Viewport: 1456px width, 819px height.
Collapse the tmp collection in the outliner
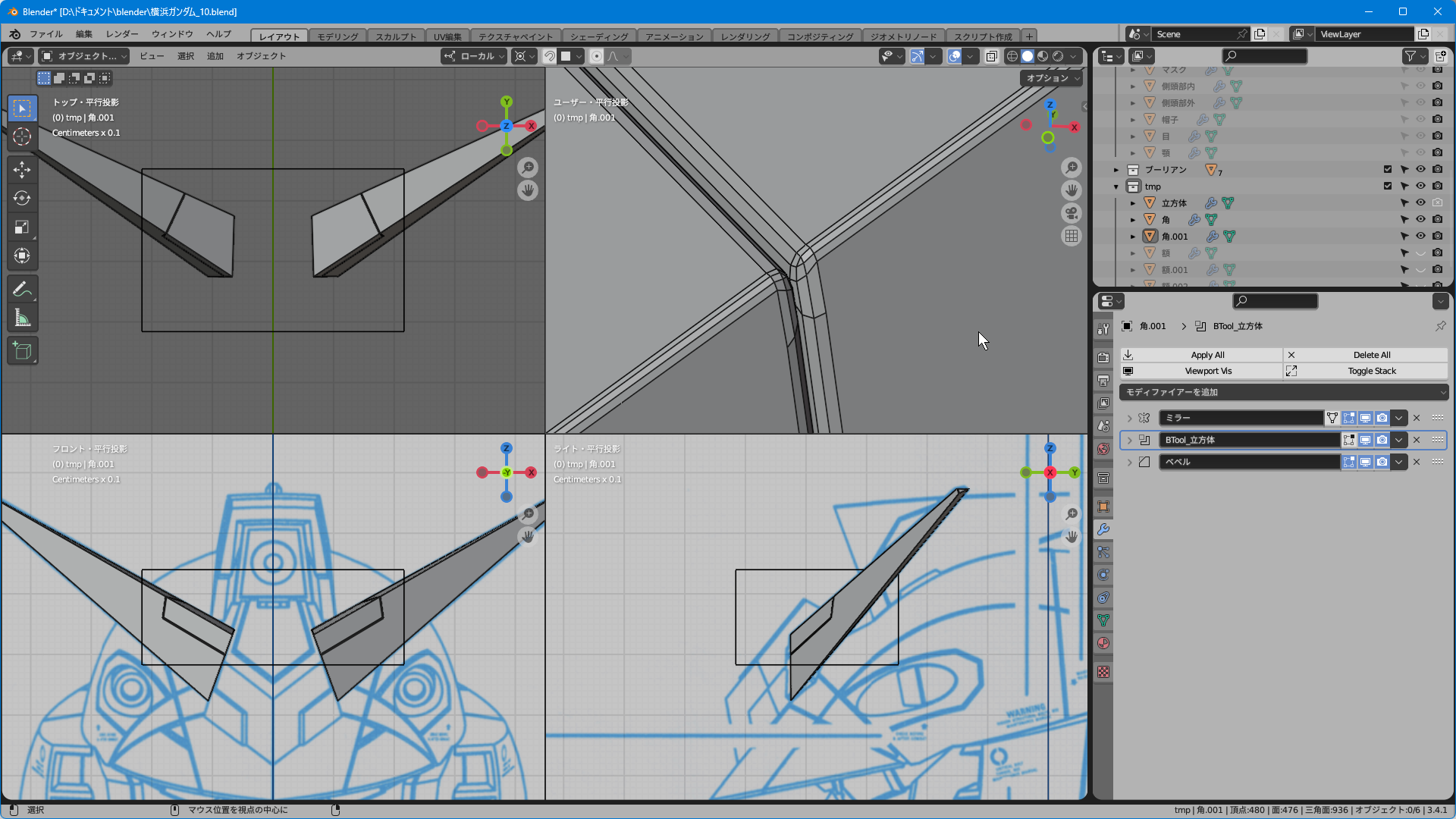point(1116,187)
